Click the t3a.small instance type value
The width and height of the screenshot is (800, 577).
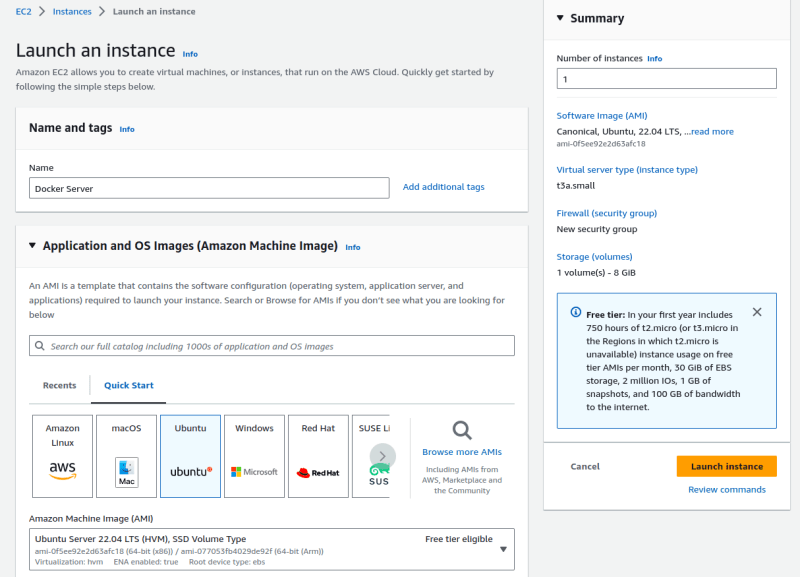[576, 186]
